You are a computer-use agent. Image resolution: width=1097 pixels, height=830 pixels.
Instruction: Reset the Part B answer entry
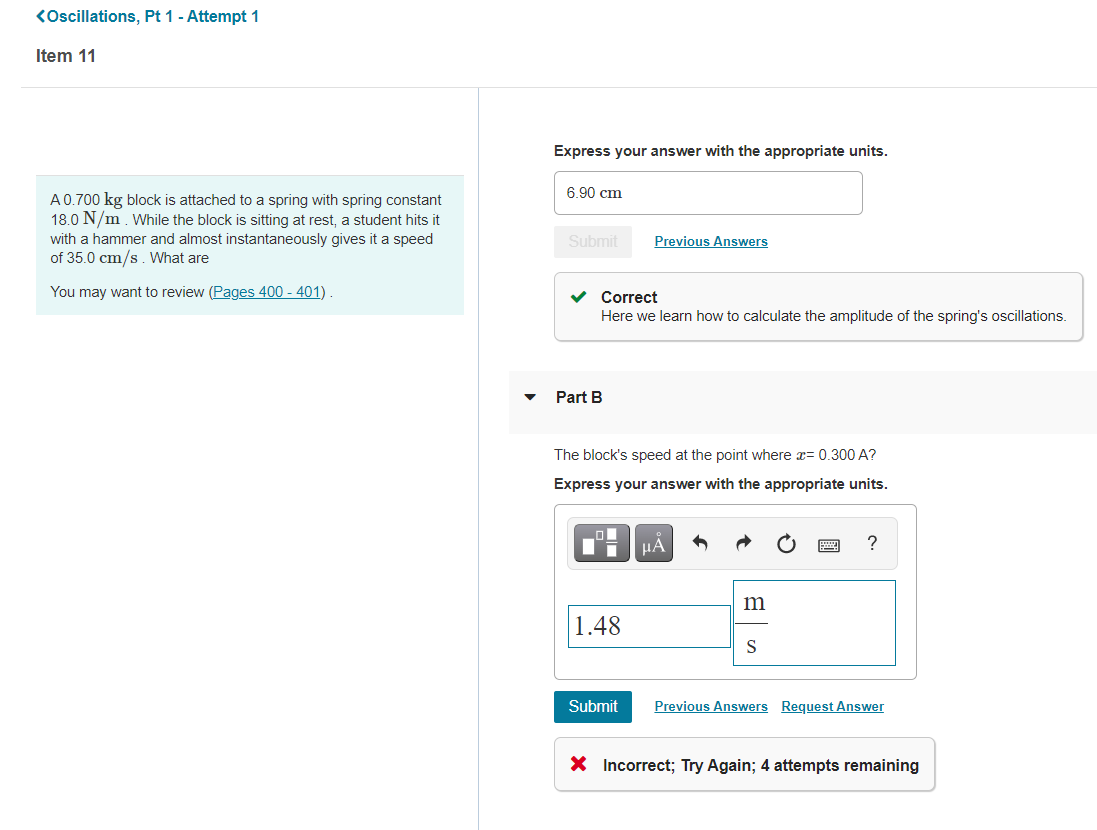tap(786, 543)
